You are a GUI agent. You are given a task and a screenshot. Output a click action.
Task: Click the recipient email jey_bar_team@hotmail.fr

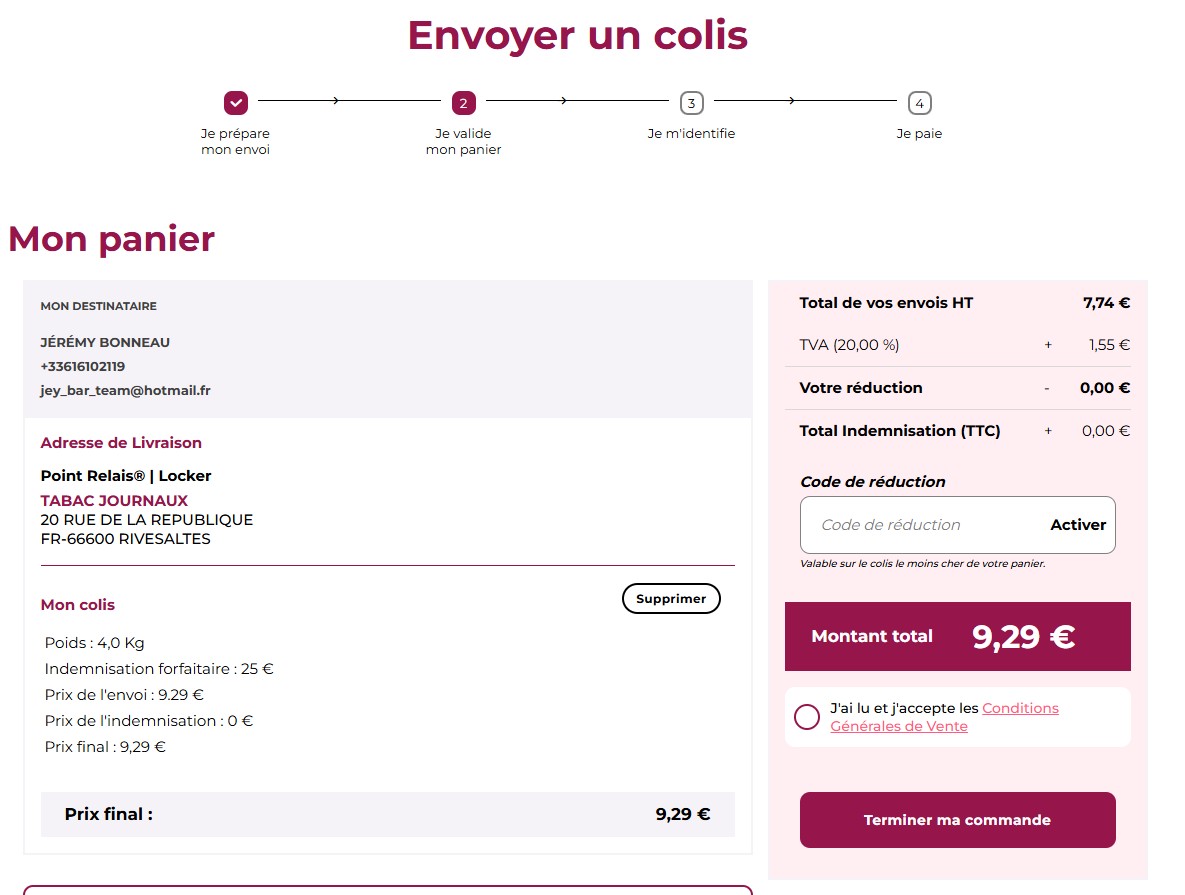(x=125, y=390)
